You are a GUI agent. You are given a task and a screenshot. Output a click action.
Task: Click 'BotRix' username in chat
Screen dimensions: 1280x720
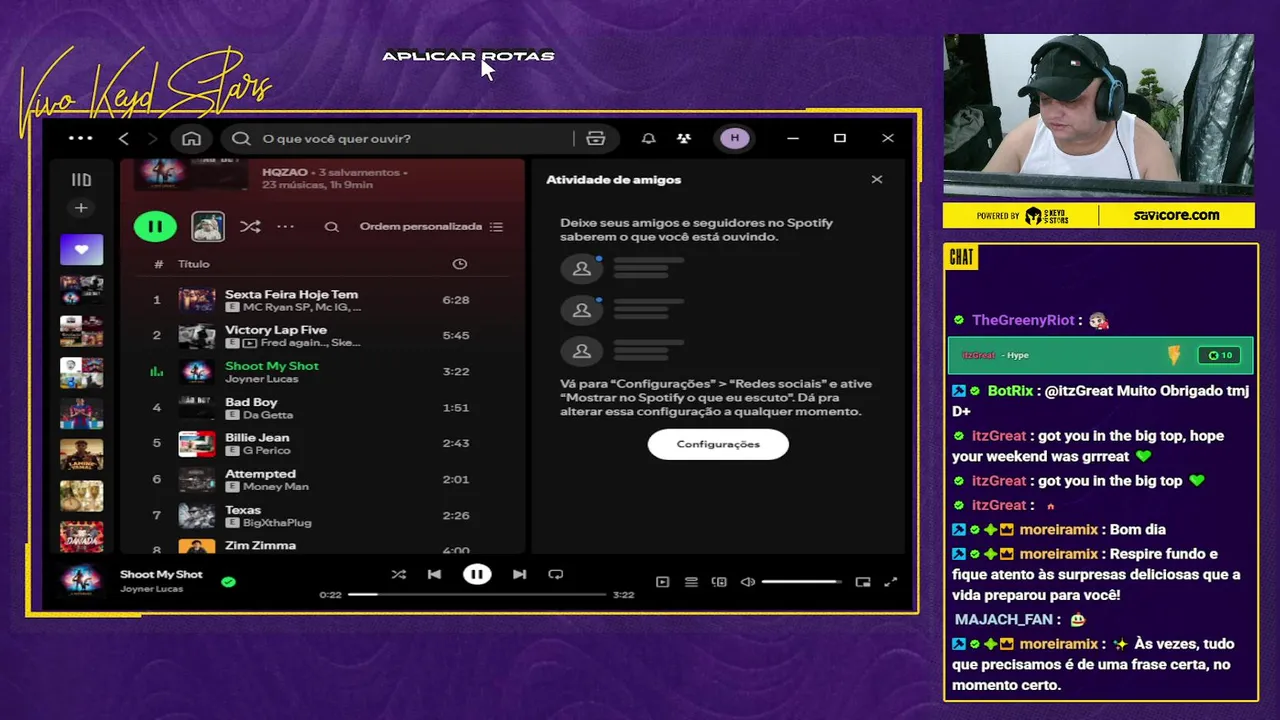click(1010, 391)
